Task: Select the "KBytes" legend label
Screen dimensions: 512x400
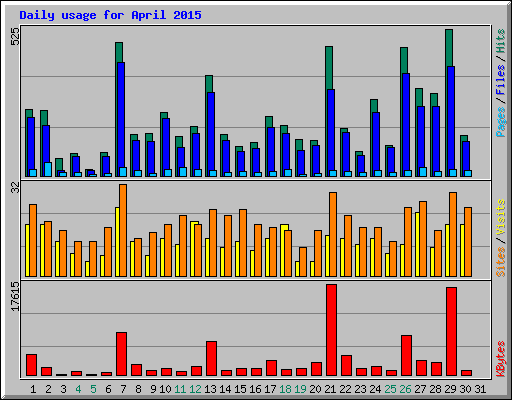Action: point(500,359)
